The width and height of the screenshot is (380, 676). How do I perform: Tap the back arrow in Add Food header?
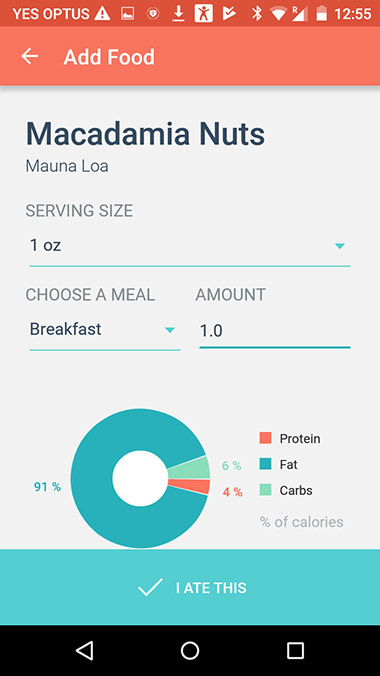[x=30, y=56]
